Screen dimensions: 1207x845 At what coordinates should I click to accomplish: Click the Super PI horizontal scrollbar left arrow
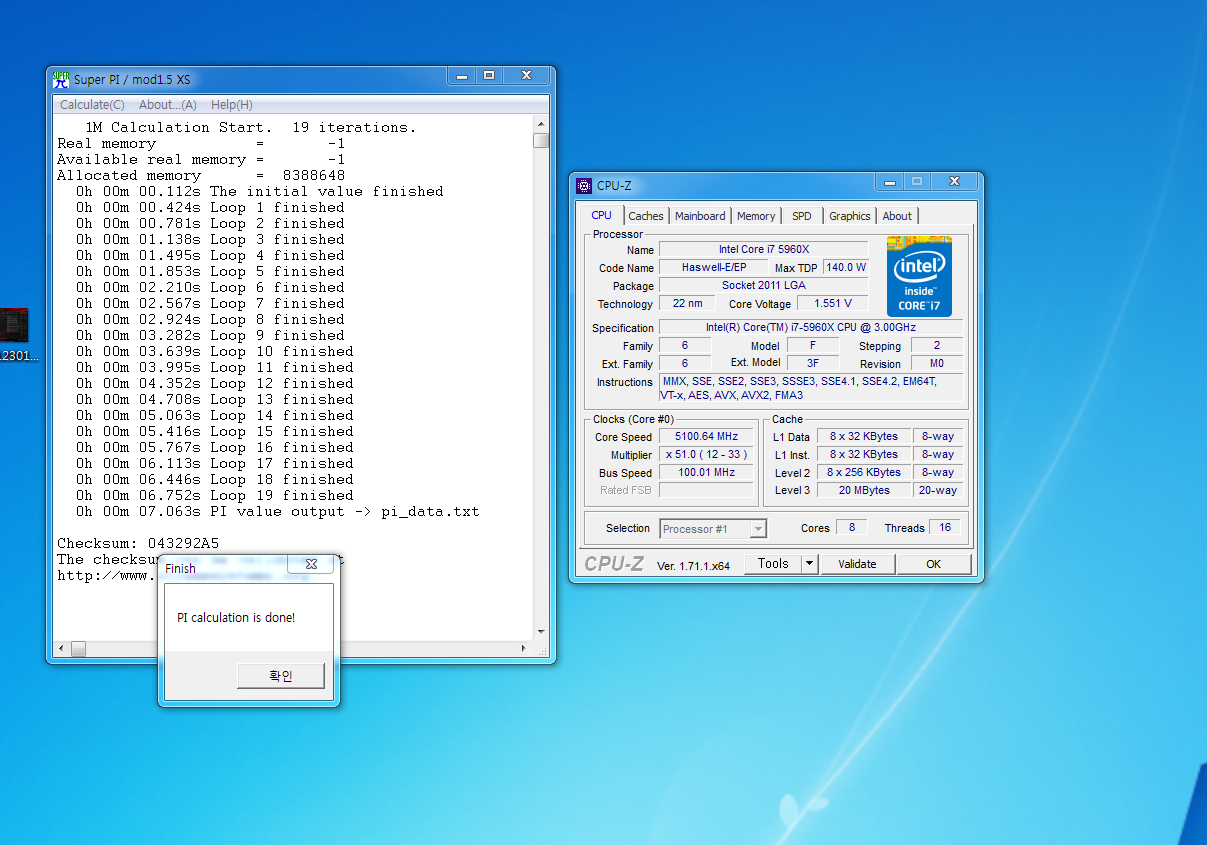pyautogui.click(x=60, y=648)
